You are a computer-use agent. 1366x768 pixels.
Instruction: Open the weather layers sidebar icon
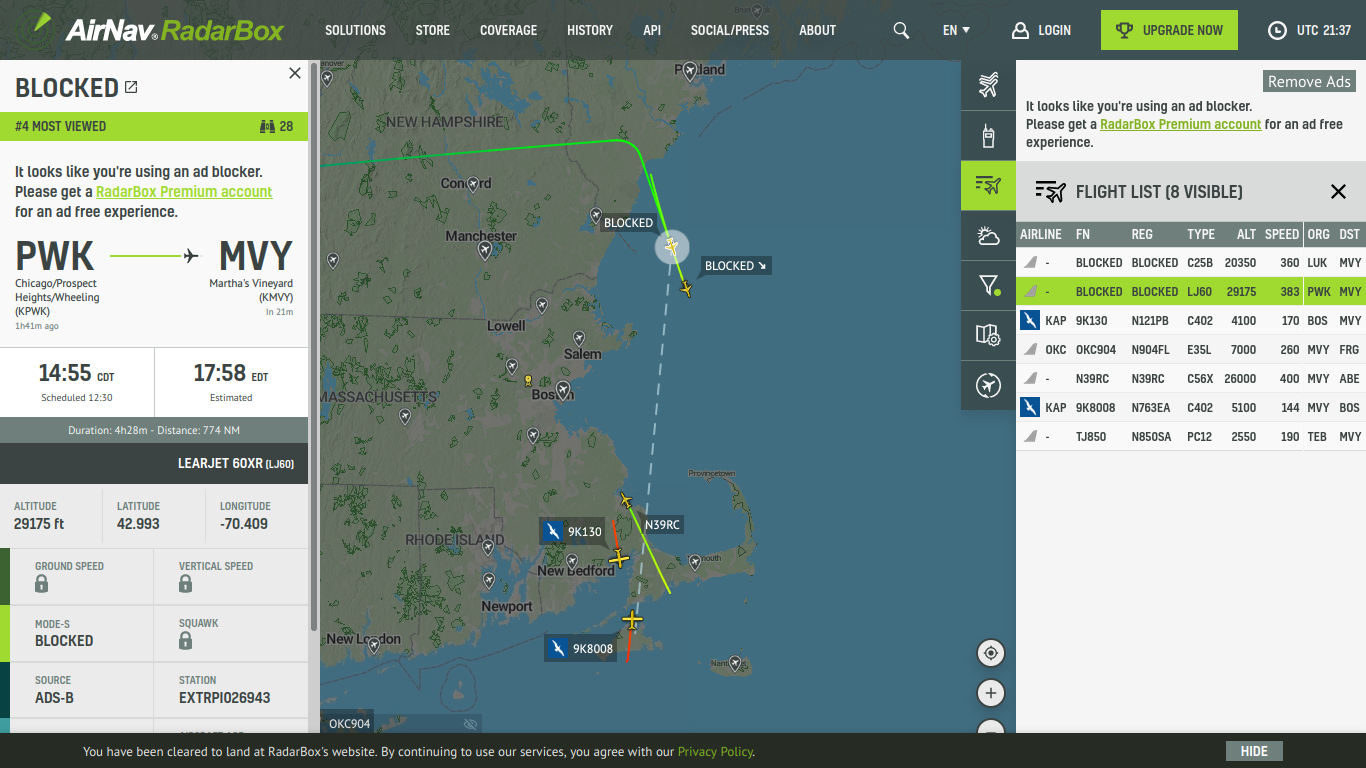pyautogui.click(x=988, y=236)
